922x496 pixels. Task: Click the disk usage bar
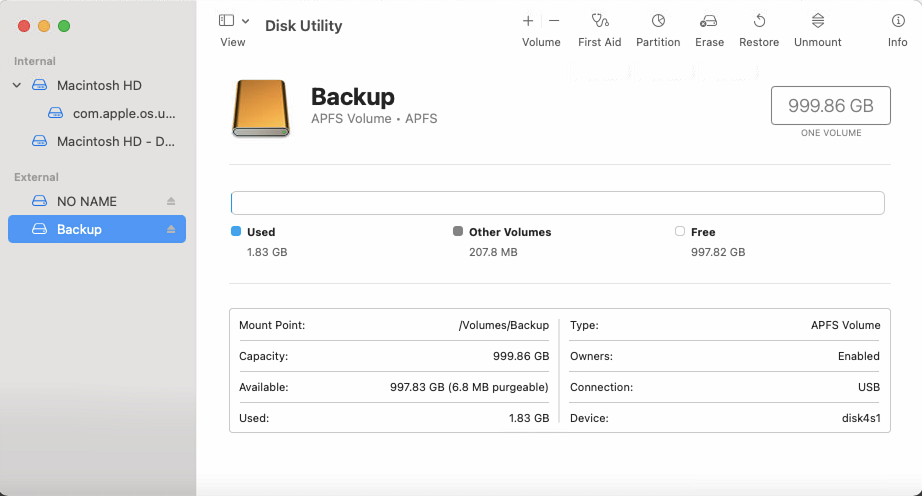pos(557,203)
